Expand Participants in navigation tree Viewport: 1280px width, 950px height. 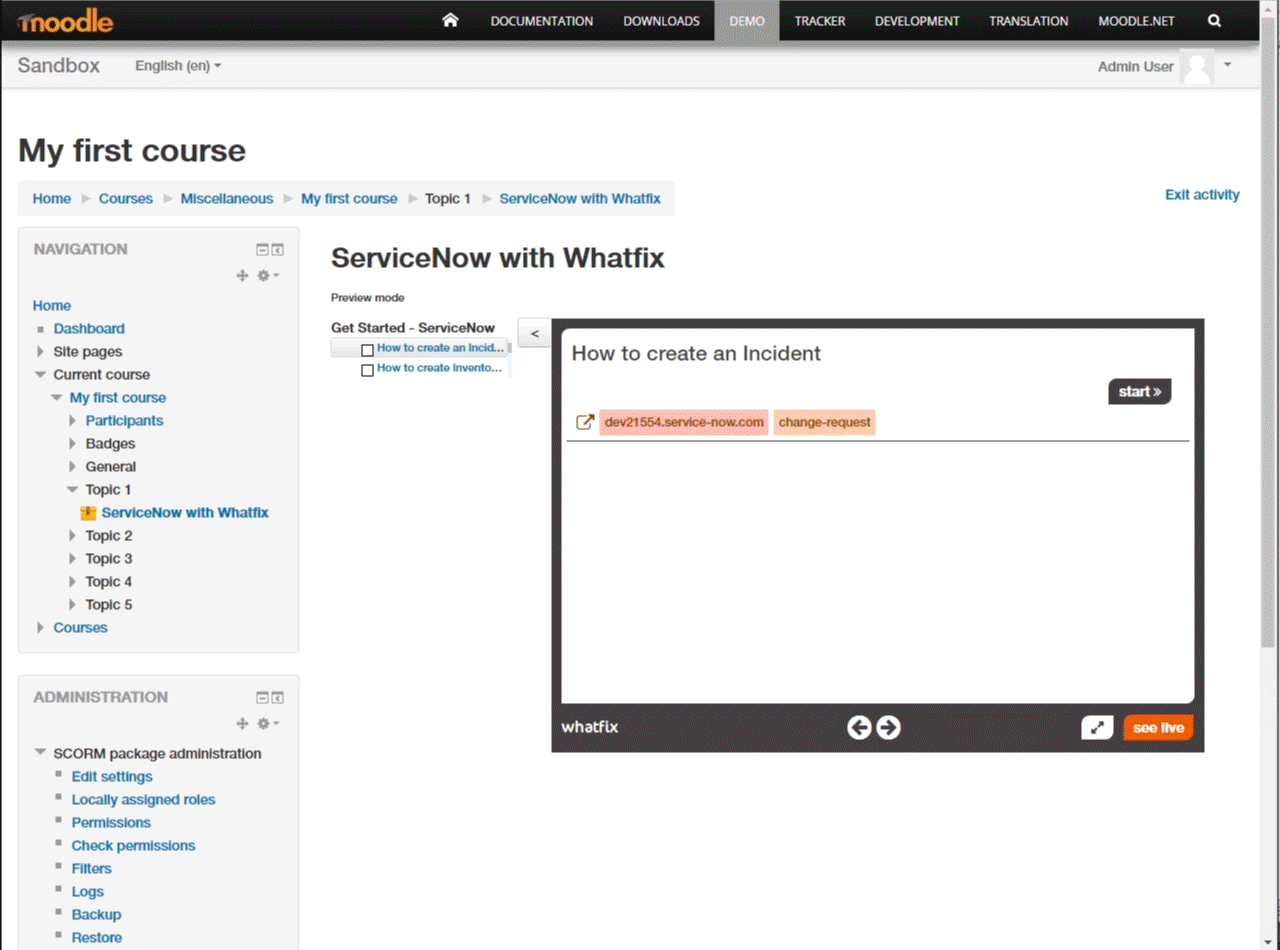(72, 421)
